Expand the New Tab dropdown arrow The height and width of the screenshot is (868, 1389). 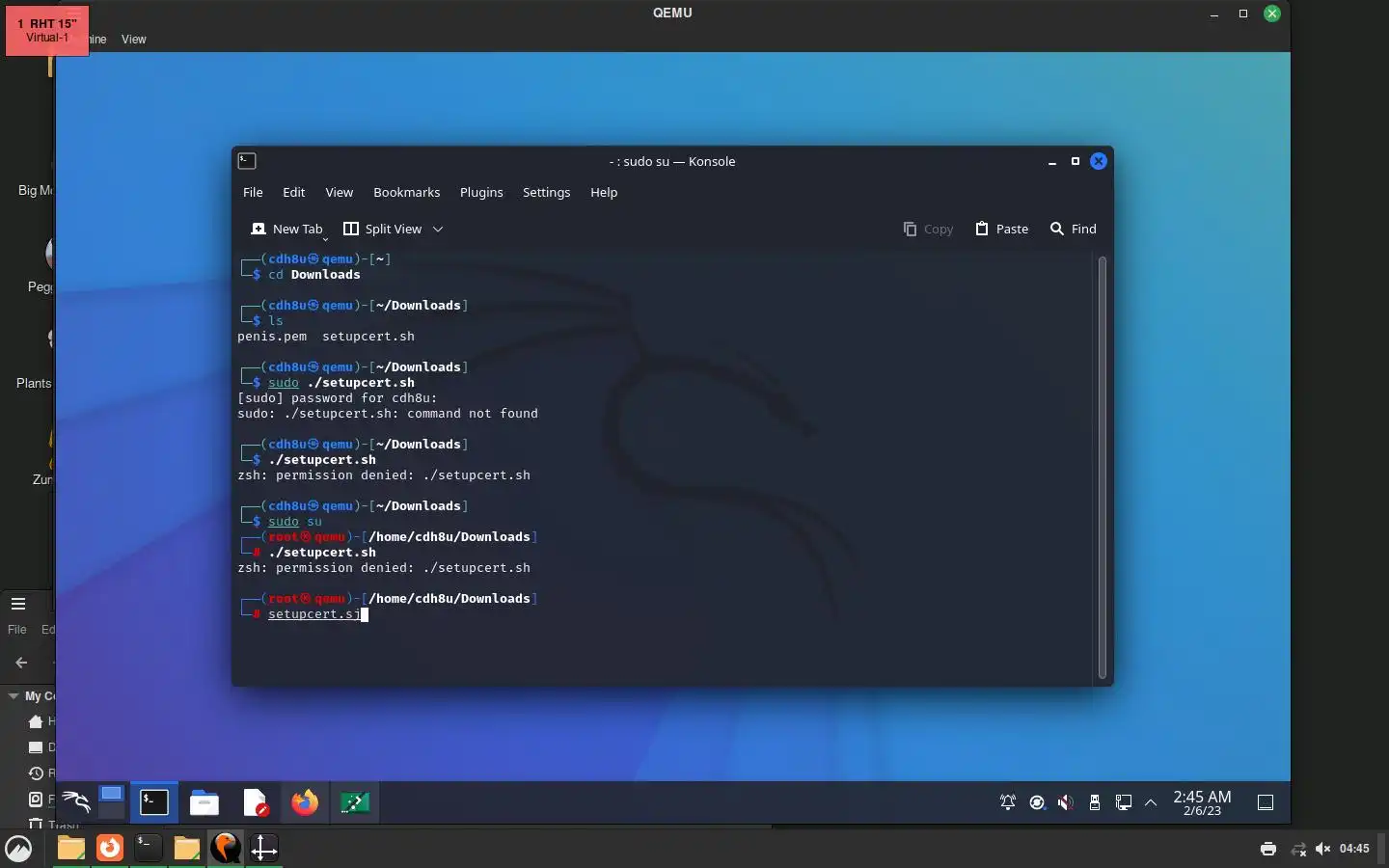click(326, 237)
